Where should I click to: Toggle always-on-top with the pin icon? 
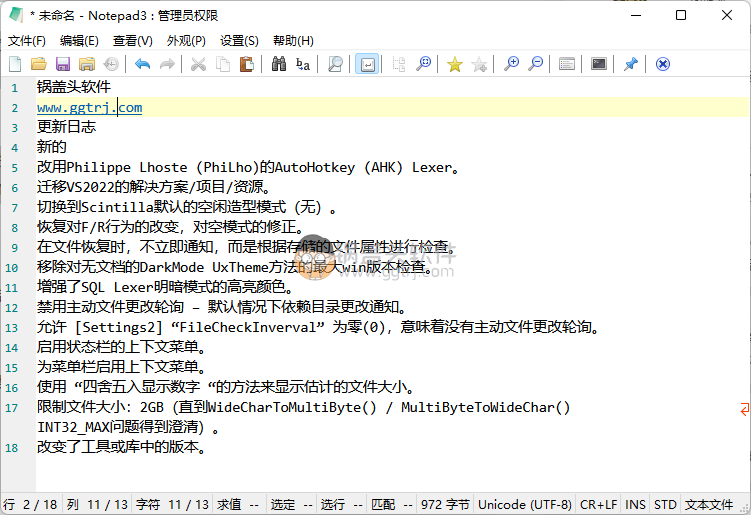[x=630, y=64]
